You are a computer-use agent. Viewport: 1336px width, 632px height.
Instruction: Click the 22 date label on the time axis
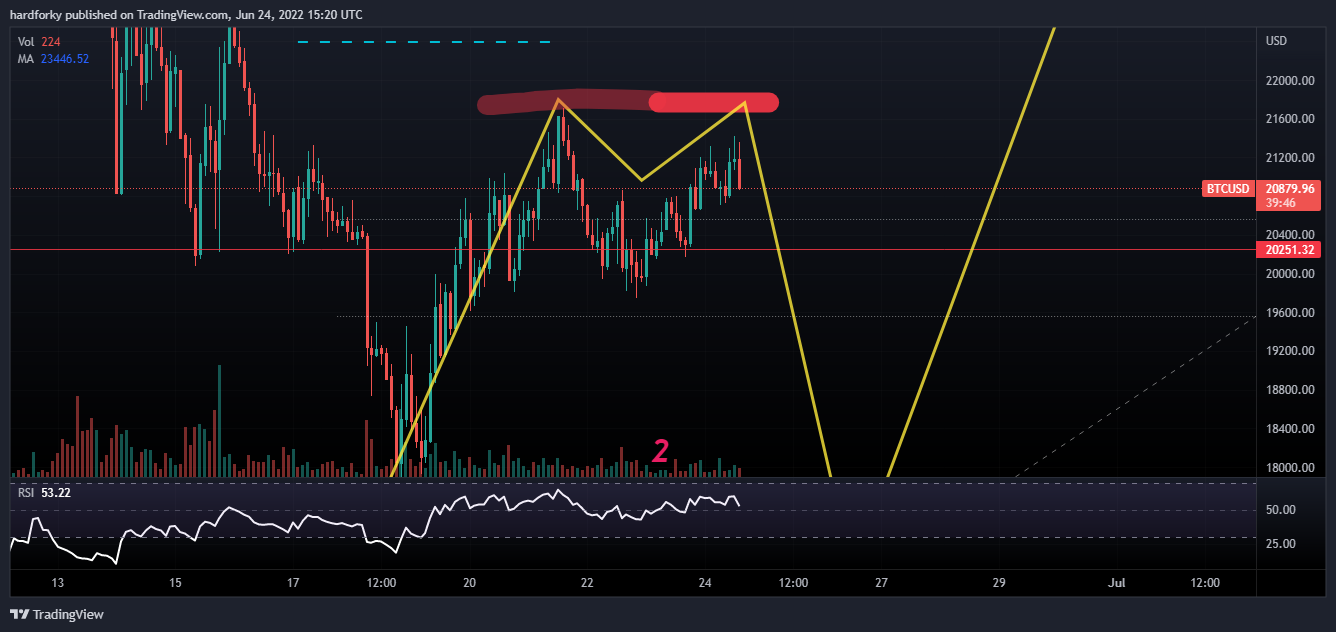tap(587, 583)
